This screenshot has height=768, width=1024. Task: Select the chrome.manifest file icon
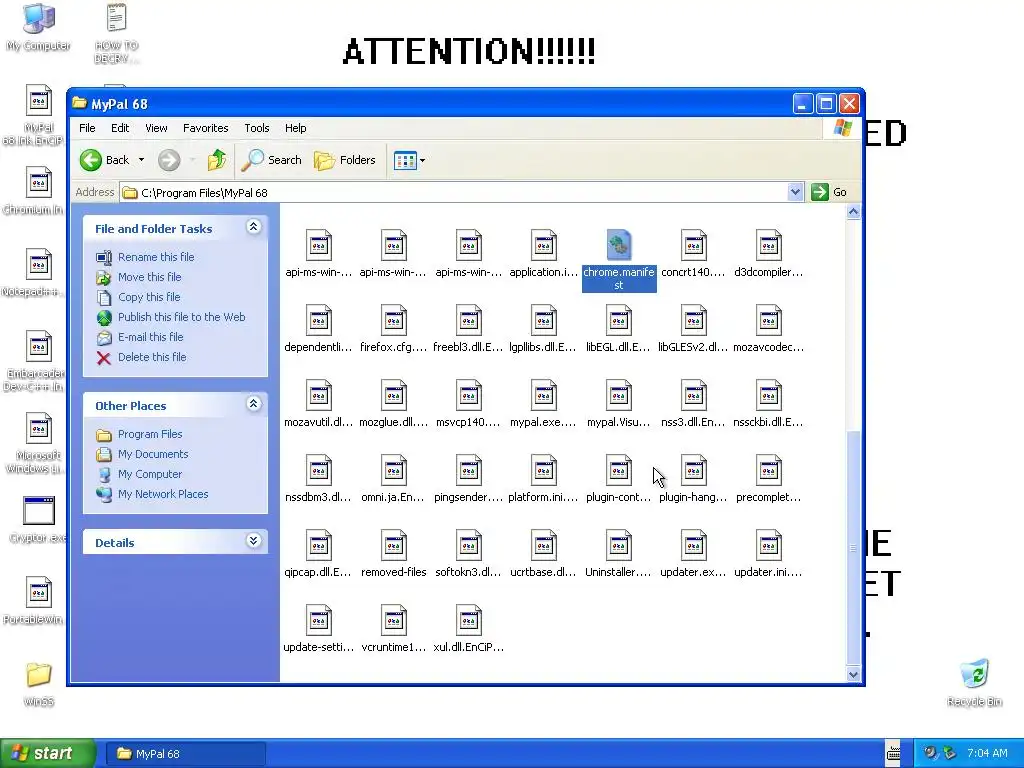pos(618,245)
